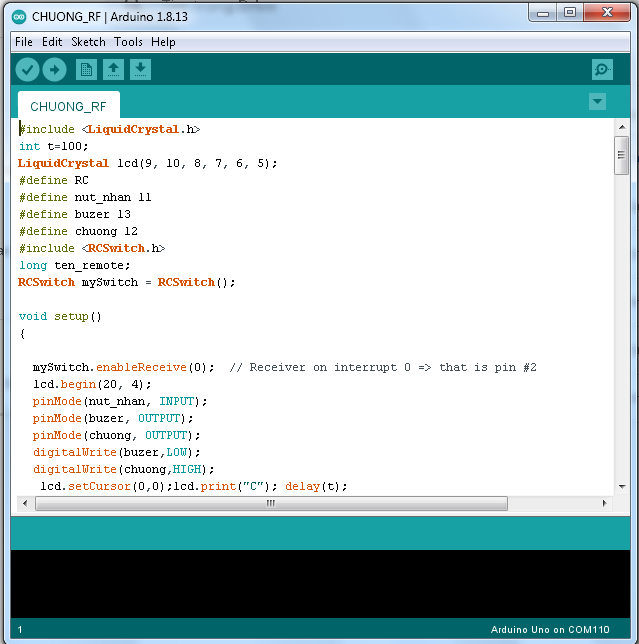The width and height of the screenshot is (639, 644).
Task: Click the Open sketch up-arrow icon
Action: pyautogui.click(x=114, y=69)
